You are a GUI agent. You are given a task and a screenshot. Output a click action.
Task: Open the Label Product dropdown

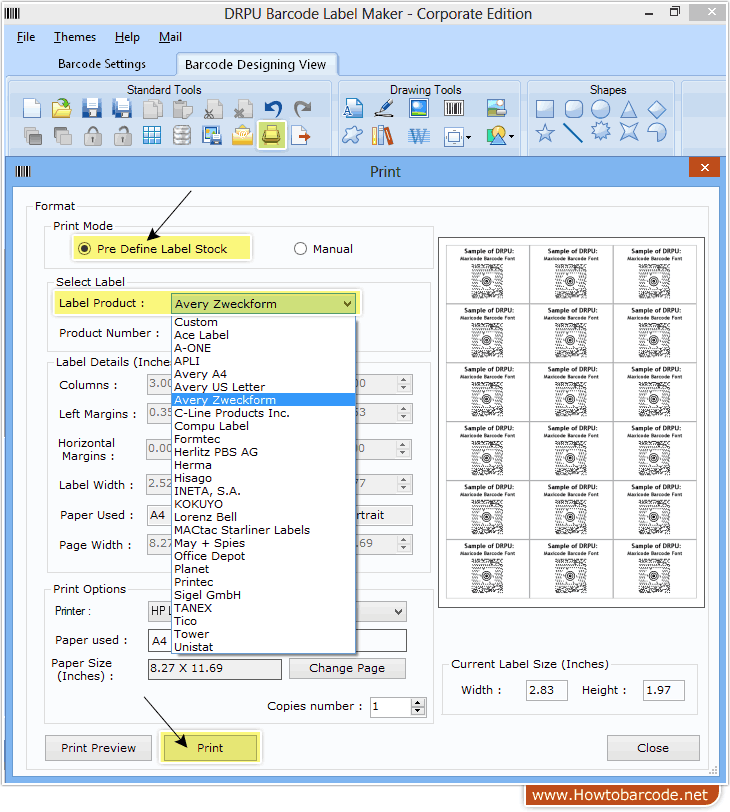[347, 303]
